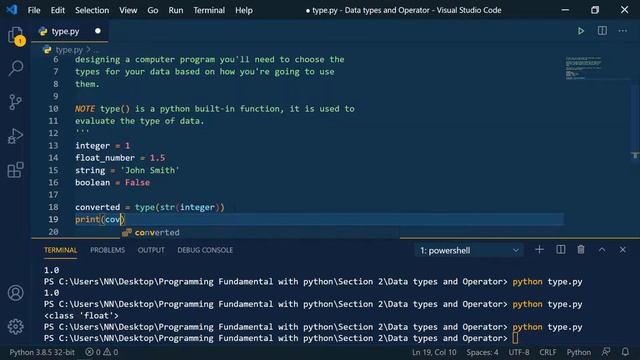Image resolution: width=640 pixels, height=360 pixels.
Task: Click the minimap code preview
Action: (x=583, y=68)
